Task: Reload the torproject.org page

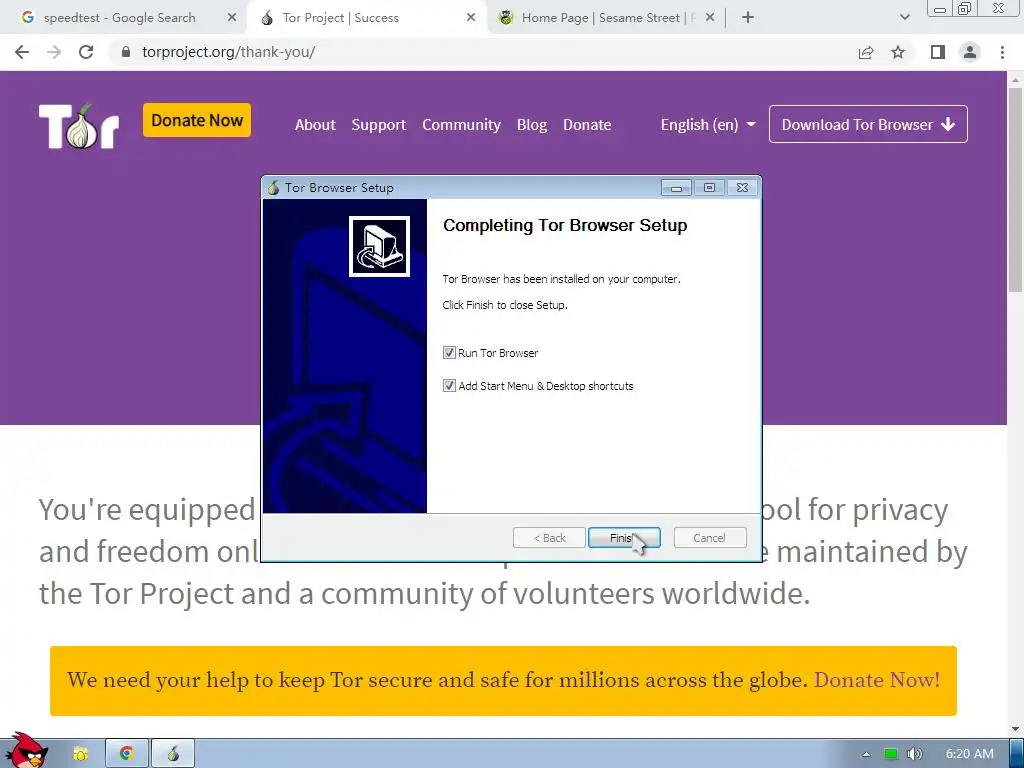Action: [x=86, y=52]
